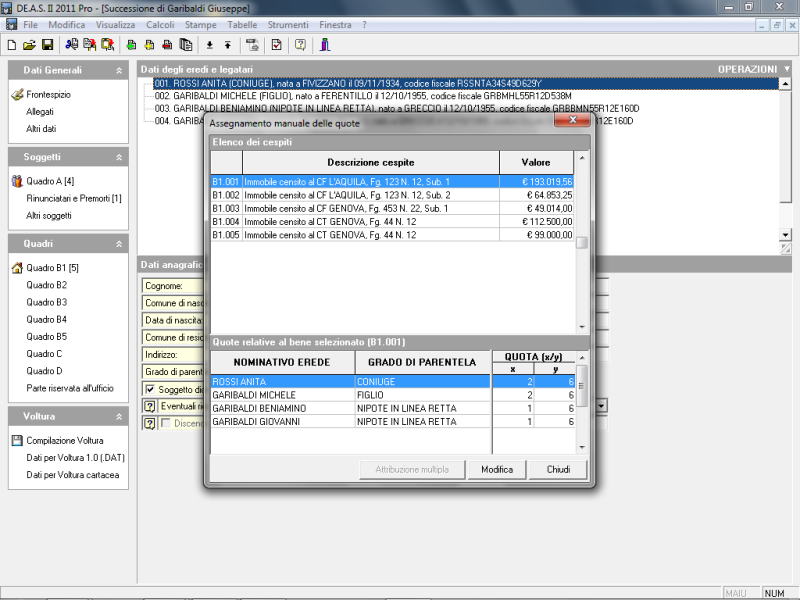Click the green plus add-record icon
Image resolution: width=800 pixels, height=600 pixels.
point(132,45)
